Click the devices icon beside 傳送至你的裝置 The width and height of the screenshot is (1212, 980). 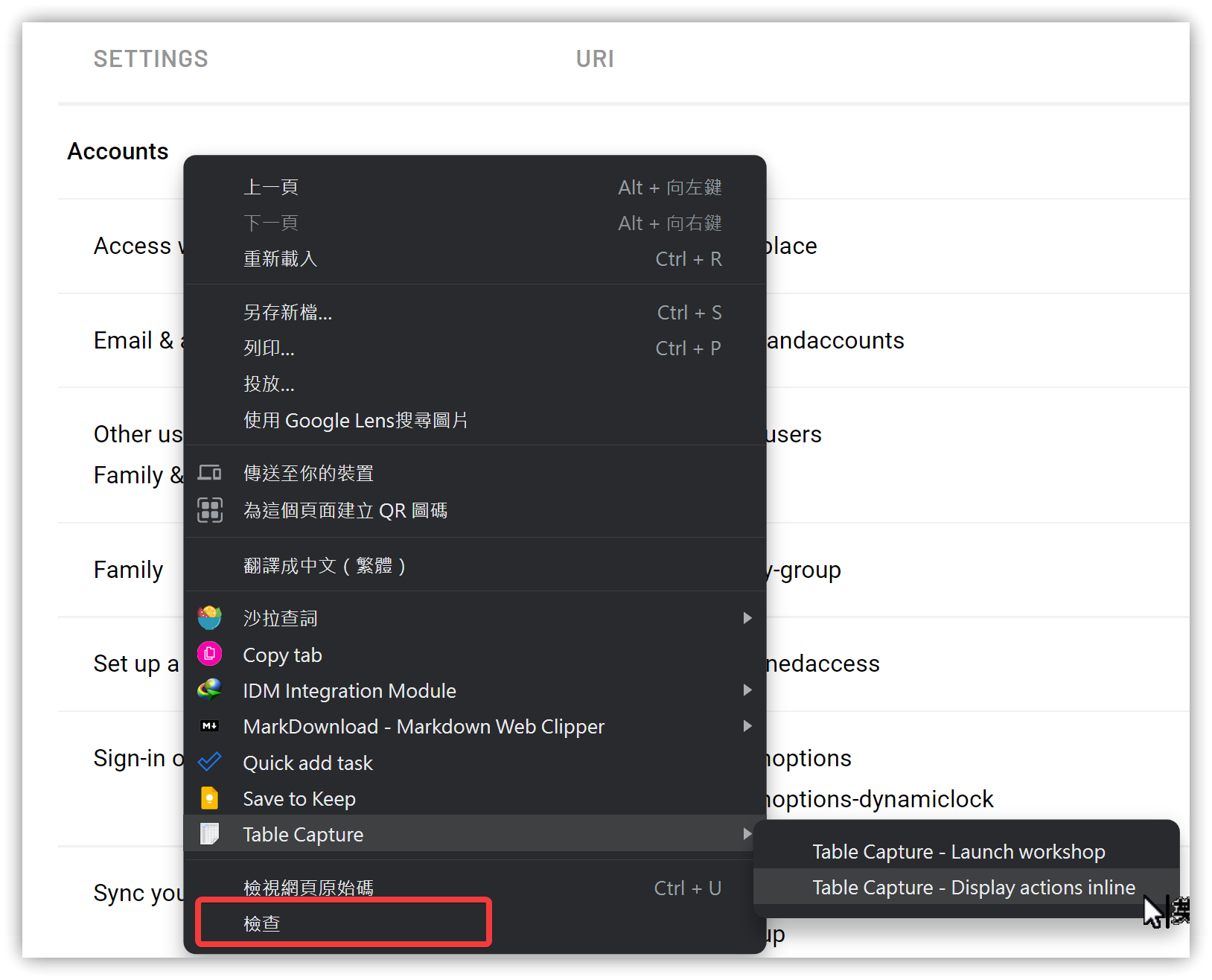[x=210, y=473]
